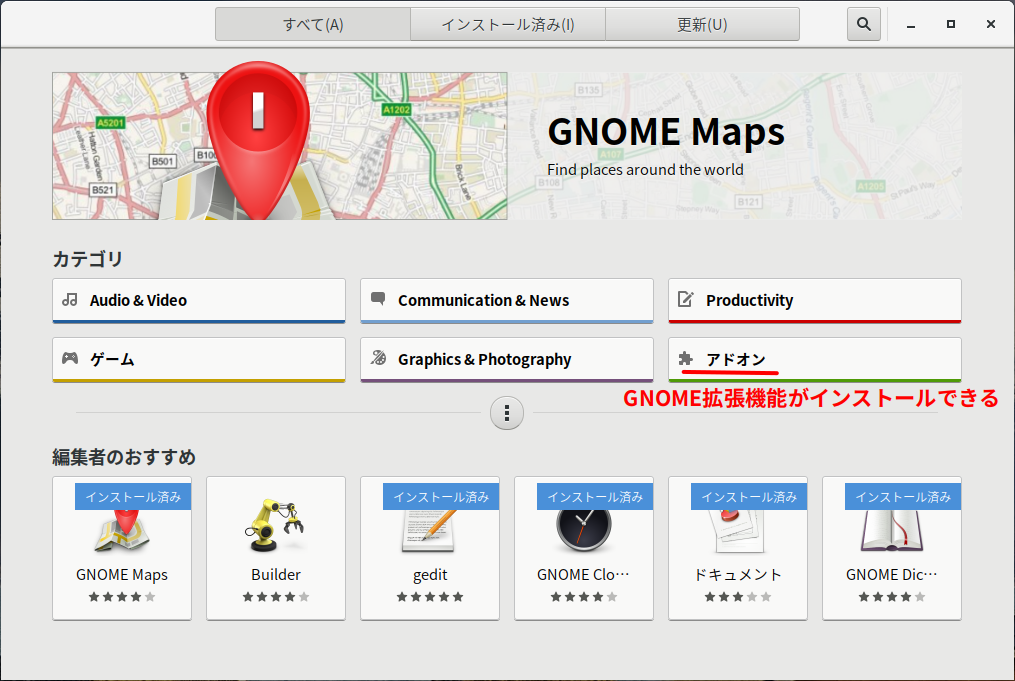This screenshot has width=1015, height=681.
Task: Open the Builder app robot arm icon
Action: pos(275,525)
